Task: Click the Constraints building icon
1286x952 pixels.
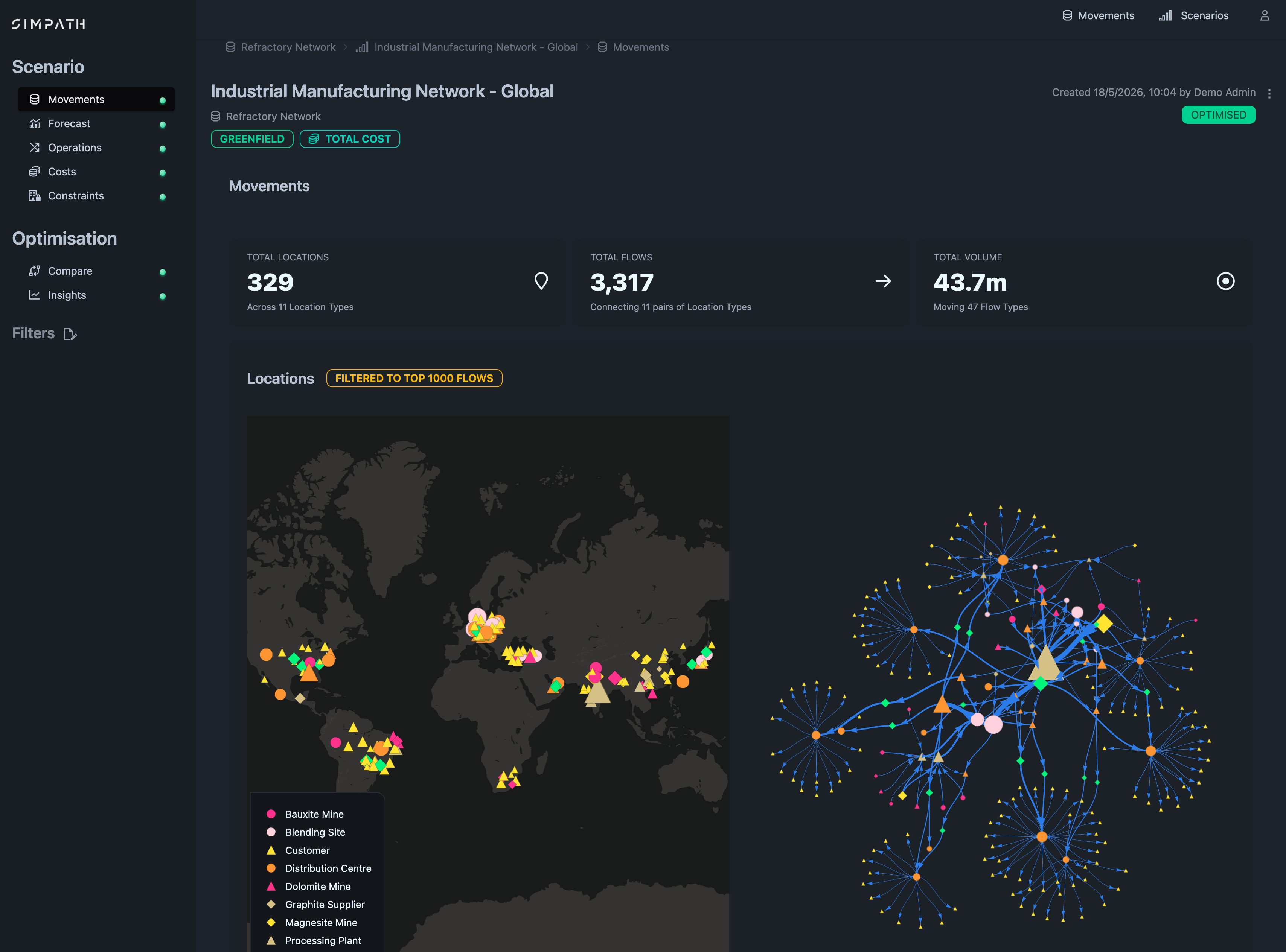Action: (35, 196)
